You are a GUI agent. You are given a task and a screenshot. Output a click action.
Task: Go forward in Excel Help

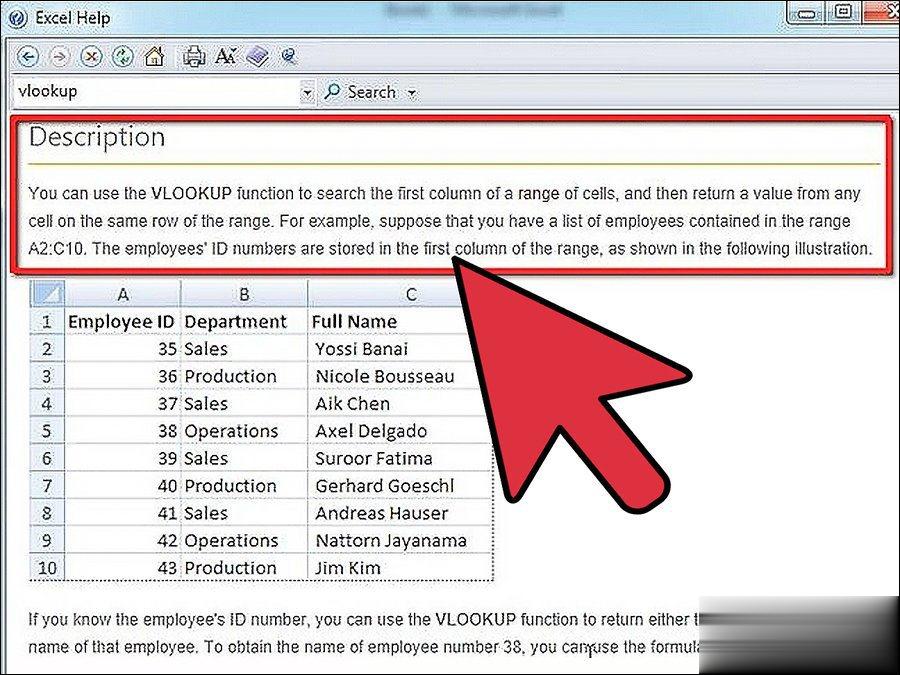click(59, 56)
